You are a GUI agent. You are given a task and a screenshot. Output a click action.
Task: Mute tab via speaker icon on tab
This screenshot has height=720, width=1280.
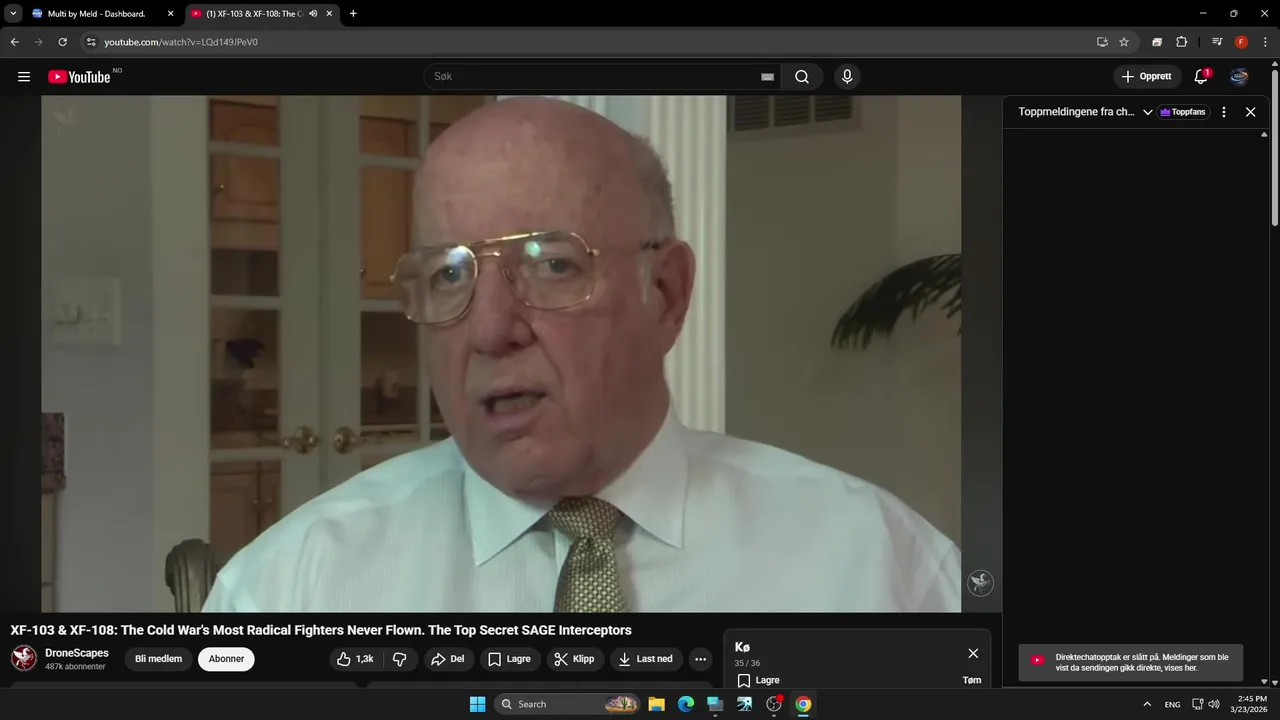pyautogui.click(x=313, y=14)
